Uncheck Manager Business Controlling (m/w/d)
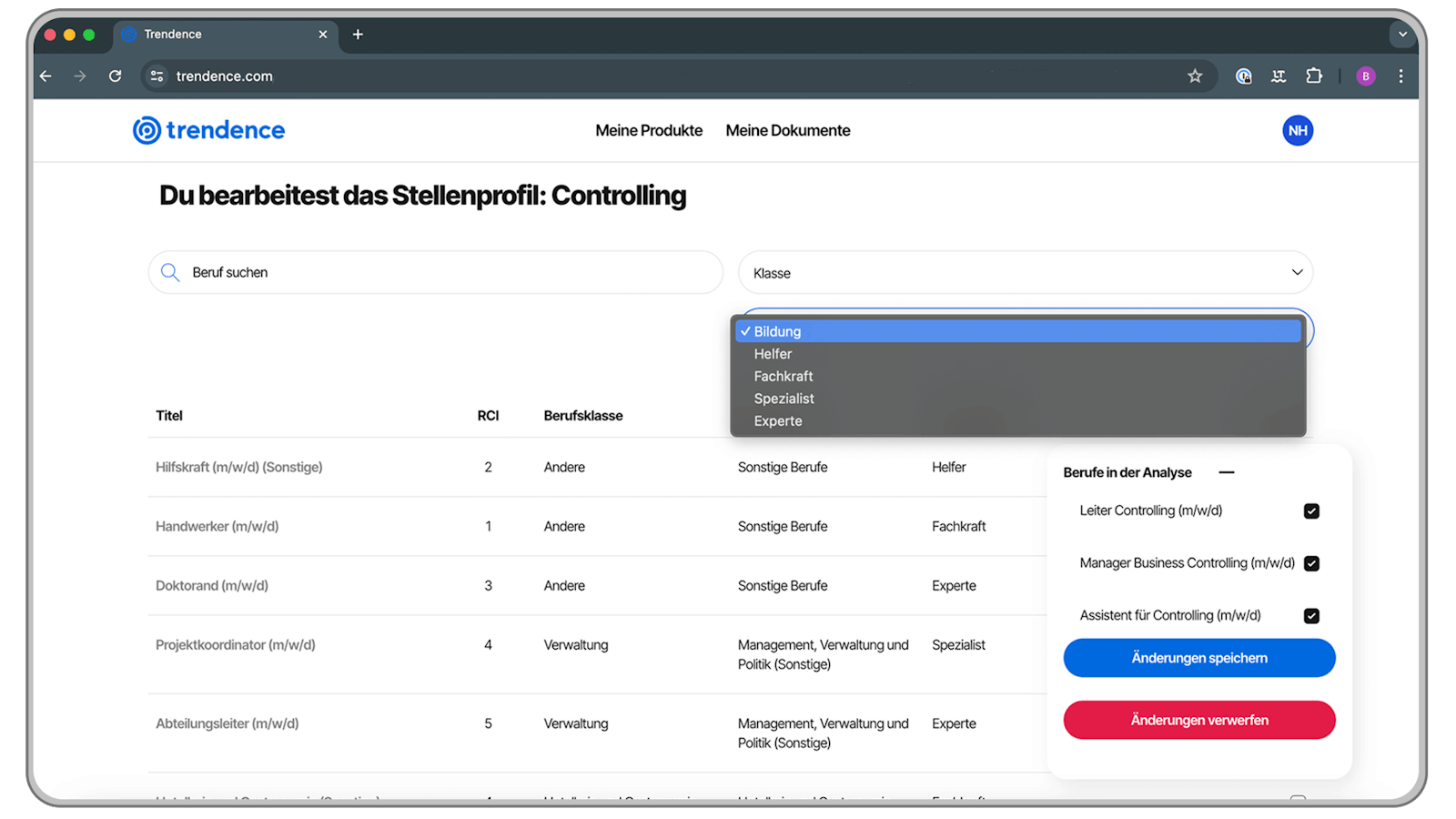Viewport: 1456px width, 819px height. point(1310,563)
